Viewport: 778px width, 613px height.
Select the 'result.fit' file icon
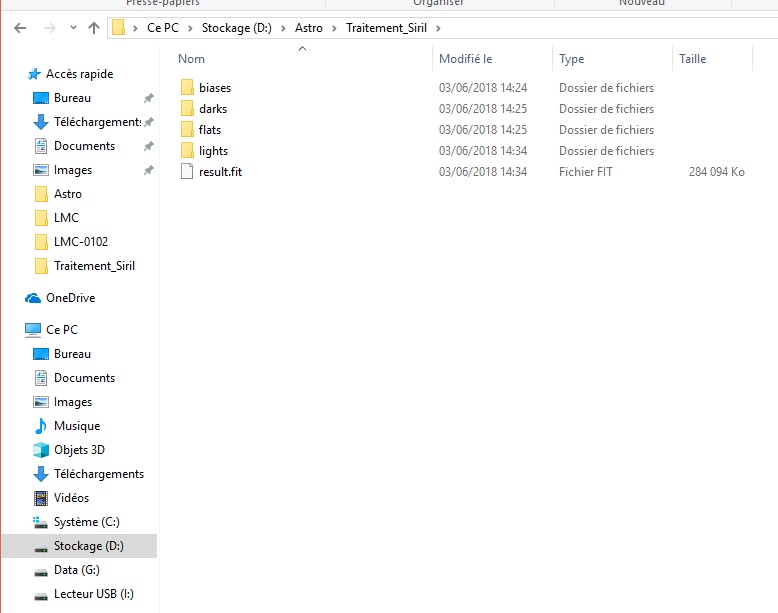187,171
